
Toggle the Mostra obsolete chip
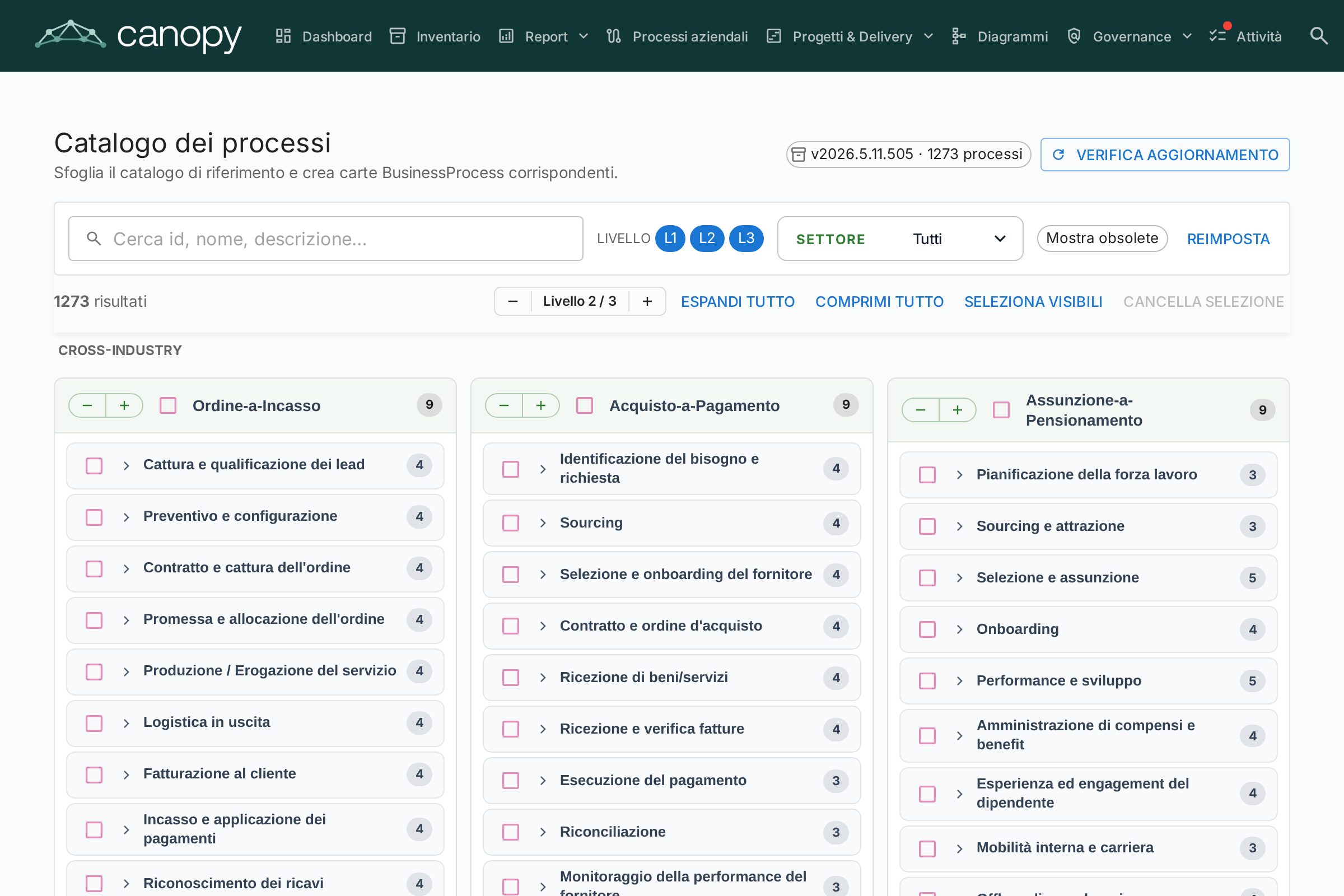1102,239
